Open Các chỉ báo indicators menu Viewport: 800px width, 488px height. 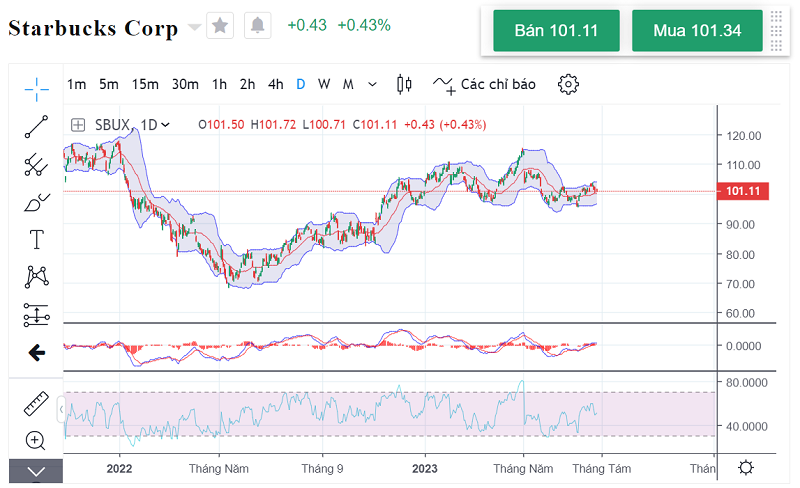click(x=484, y=85)
